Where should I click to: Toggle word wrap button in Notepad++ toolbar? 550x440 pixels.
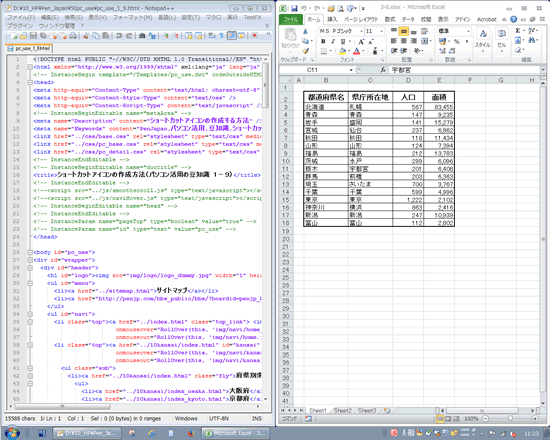212,35
